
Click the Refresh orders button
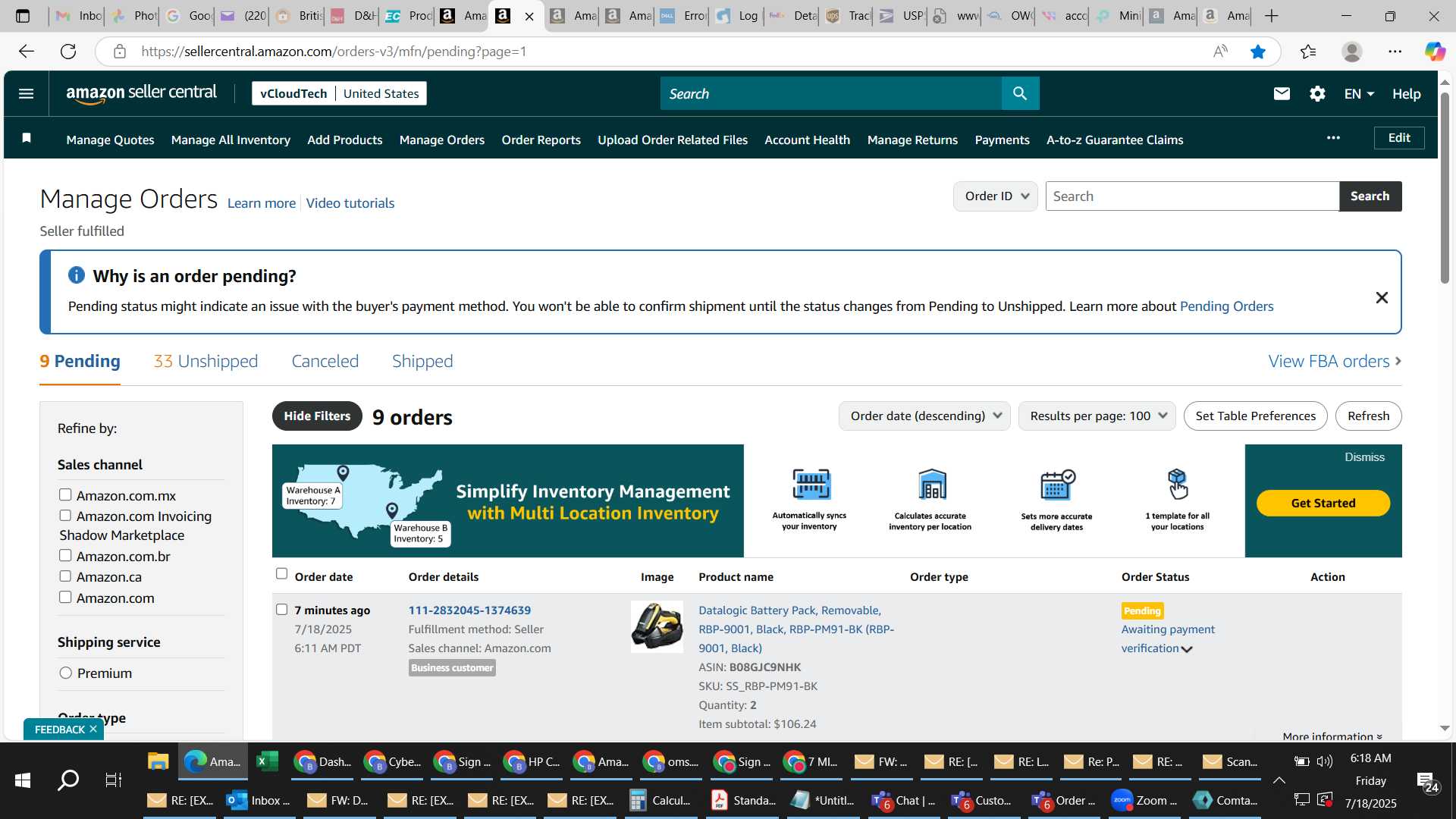click(1368, 416)
